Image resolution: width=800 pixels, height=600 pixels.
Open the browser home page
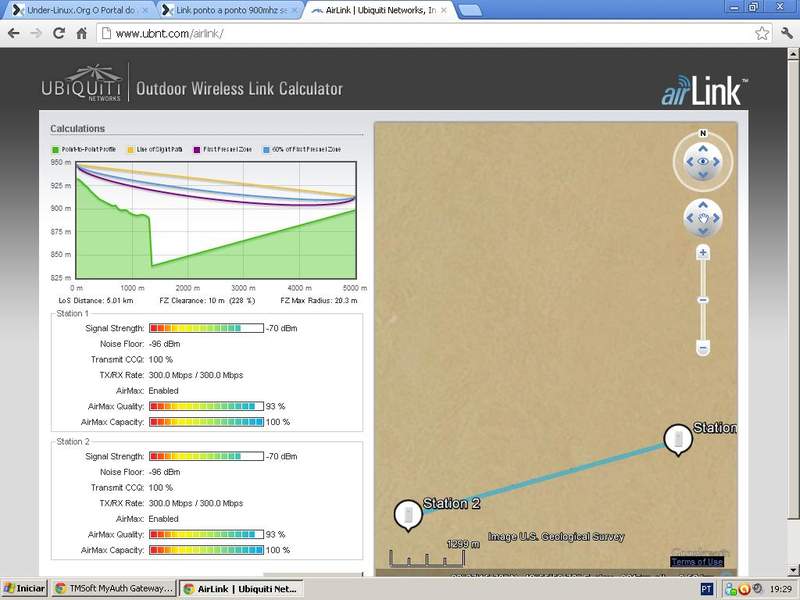(81, 34)
